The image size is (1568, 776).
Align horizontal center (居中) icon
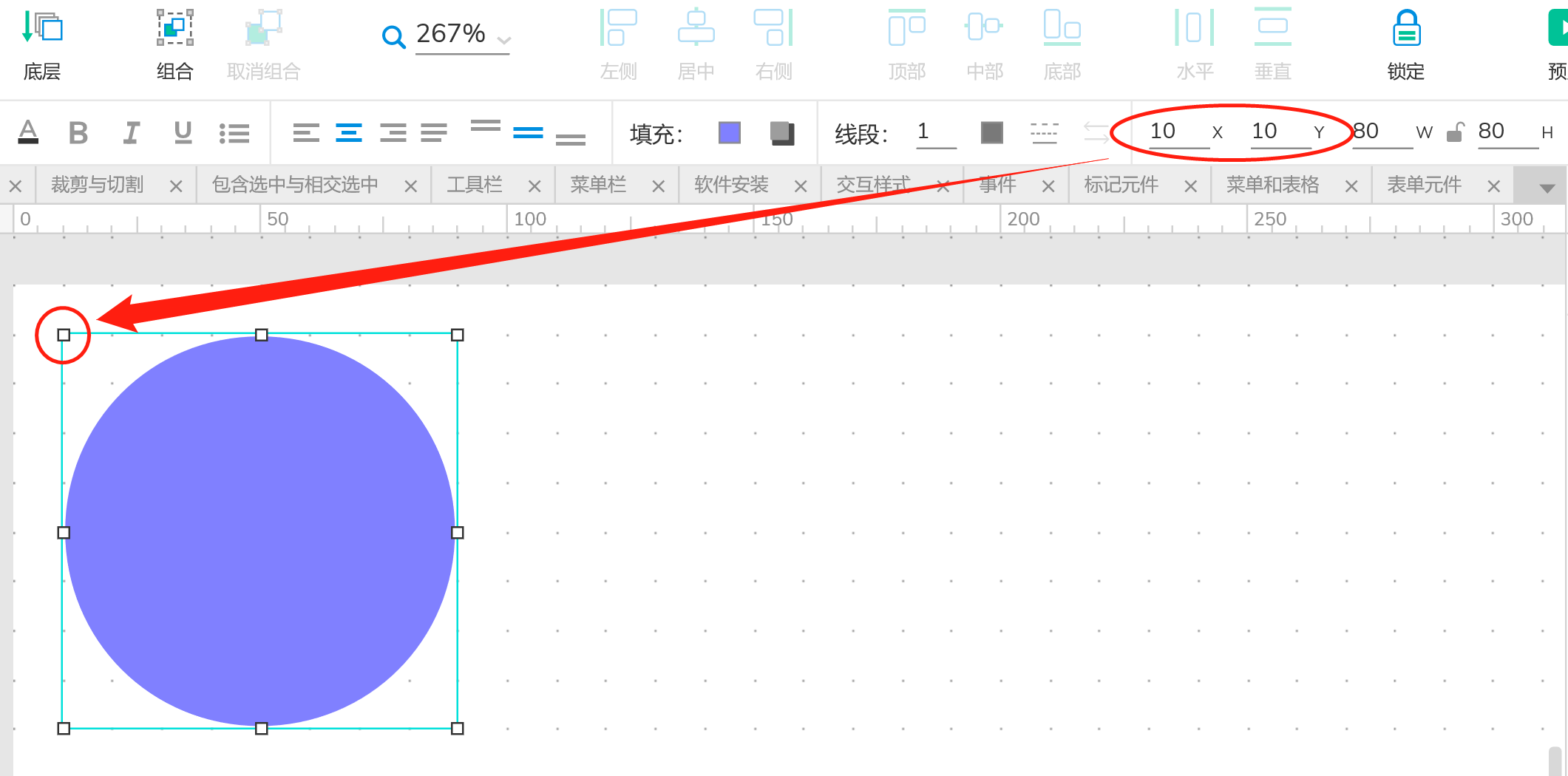tap(696, 28)
